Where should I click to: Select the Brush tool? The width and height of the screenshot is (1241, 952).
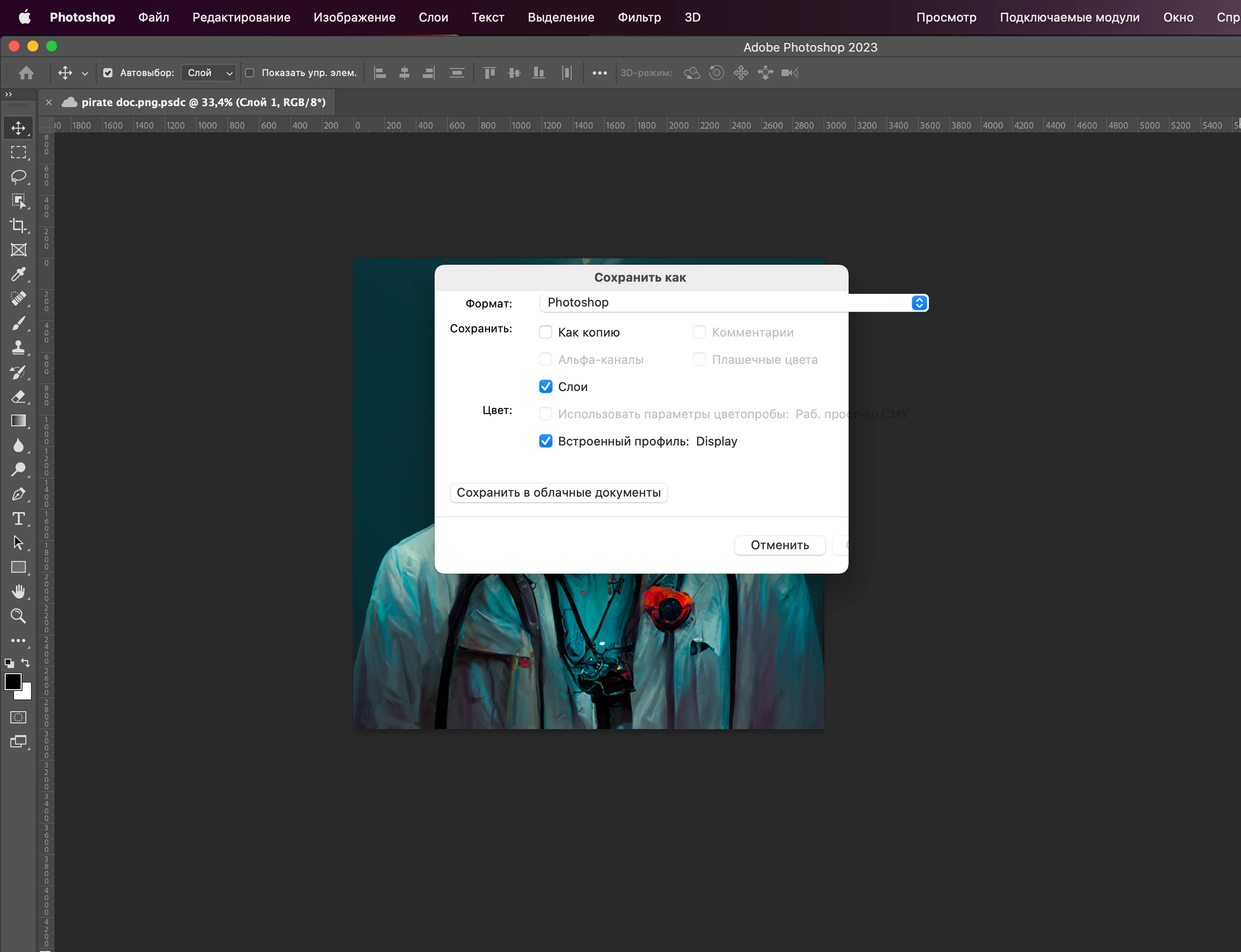pos(18,323)
